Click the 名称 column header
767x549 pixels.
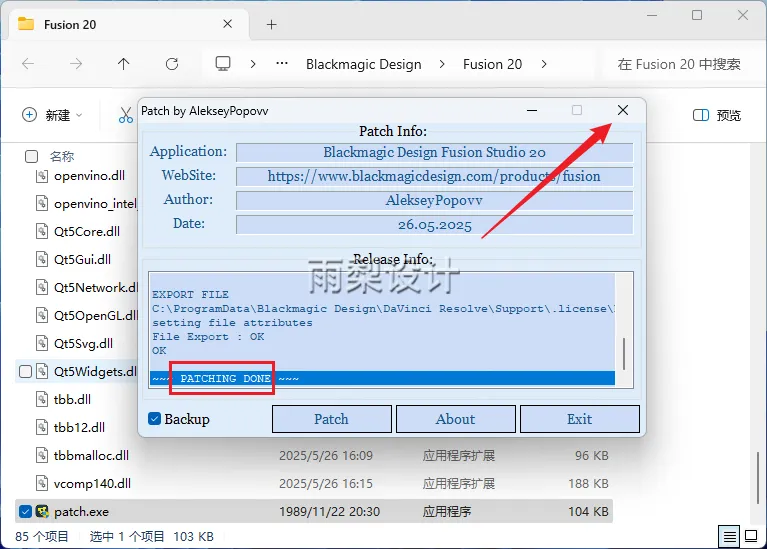pyautogui.click(x=62, y=157)
